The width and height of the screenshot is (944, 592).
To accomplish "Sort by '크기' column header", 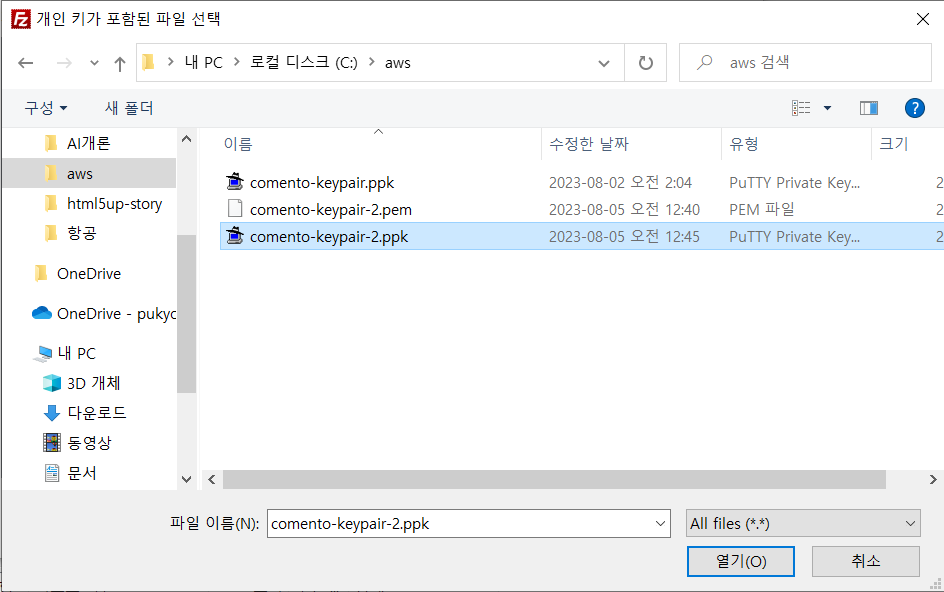I will tap(893, 144).
